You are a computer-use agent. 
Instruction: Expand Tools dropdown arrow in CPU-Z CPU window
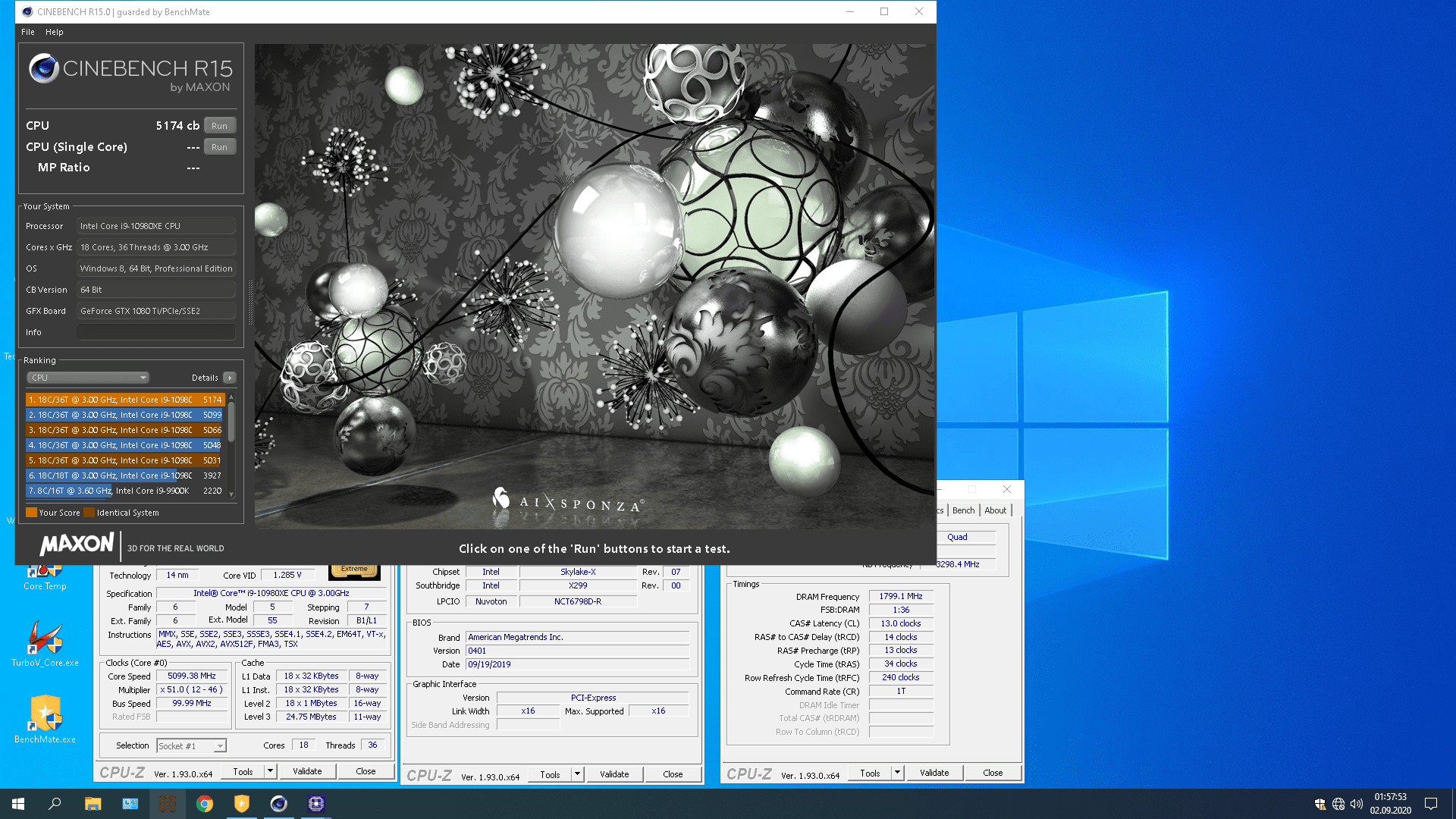click(x=270, y=771)
